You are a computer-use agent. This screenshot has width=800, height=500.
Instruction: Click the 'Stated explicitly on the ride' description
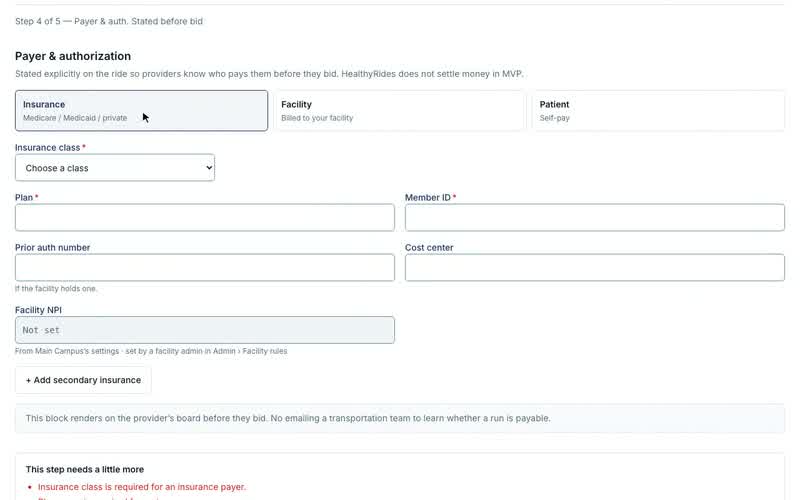pos(269,74)
